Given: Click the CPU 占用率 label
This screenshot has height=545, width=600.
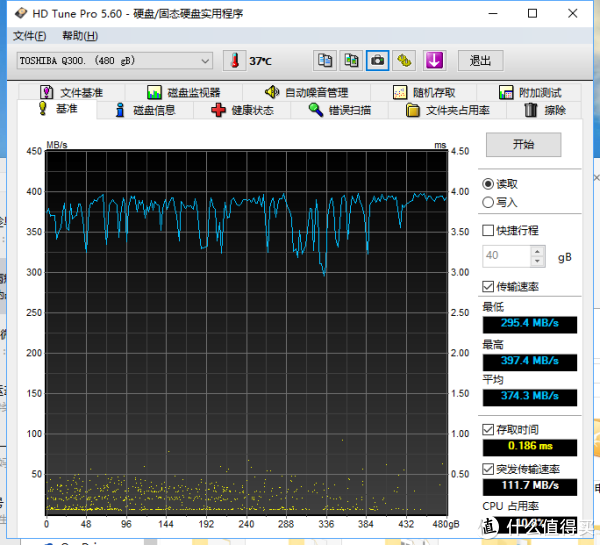Looking at the screenshot, I should 510,506.
